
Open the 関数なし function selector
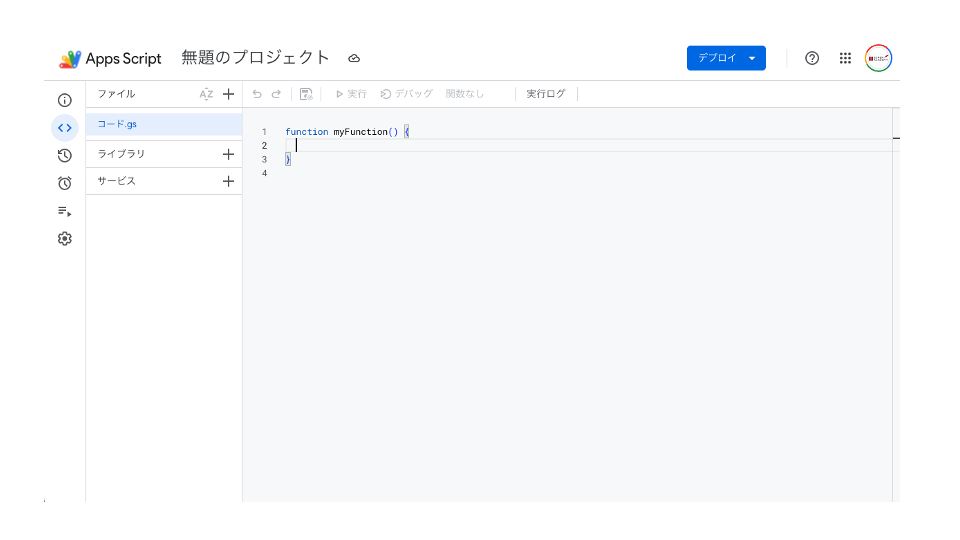pos(465,94)
